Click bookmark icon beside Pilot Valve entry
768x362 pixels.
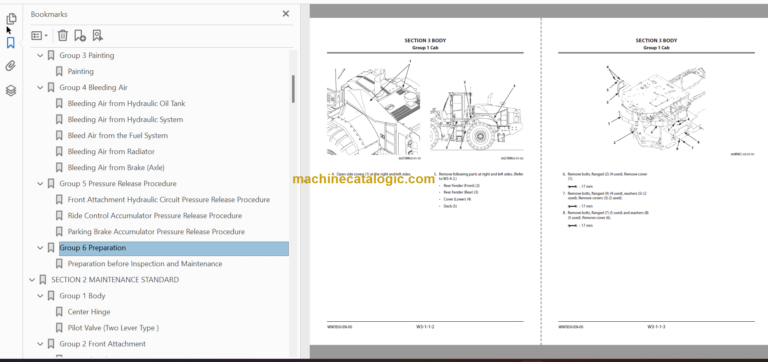click(59, 328)
